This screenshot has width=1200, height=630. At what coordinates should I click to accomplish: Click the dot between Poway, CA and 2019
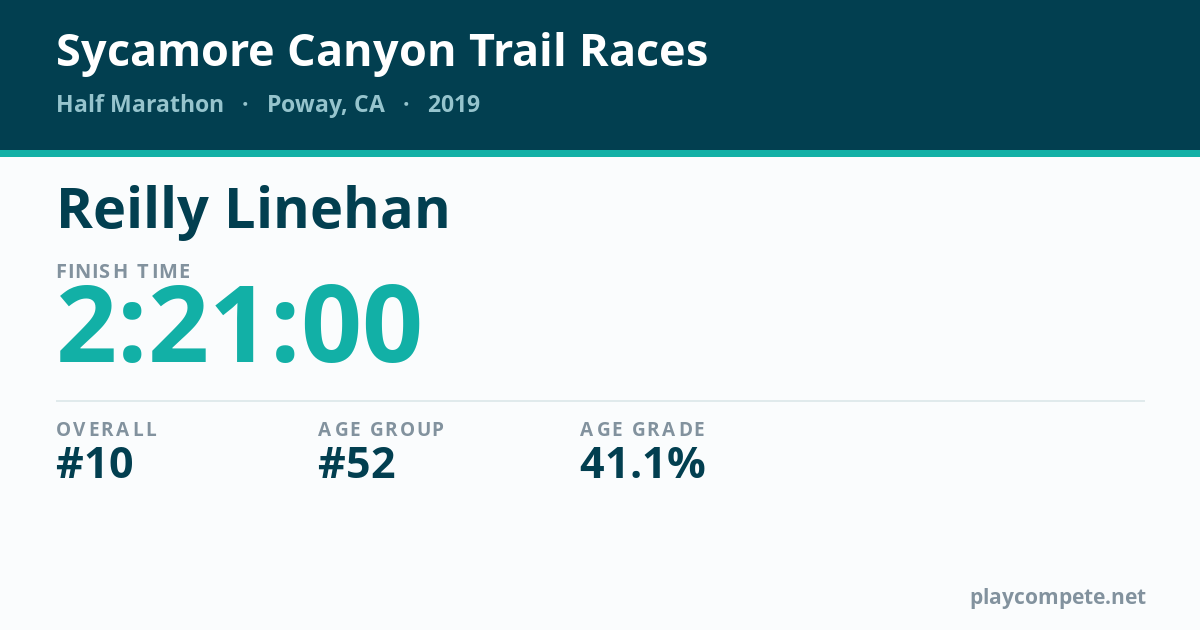pyautogui.click(x=406, y=104)
